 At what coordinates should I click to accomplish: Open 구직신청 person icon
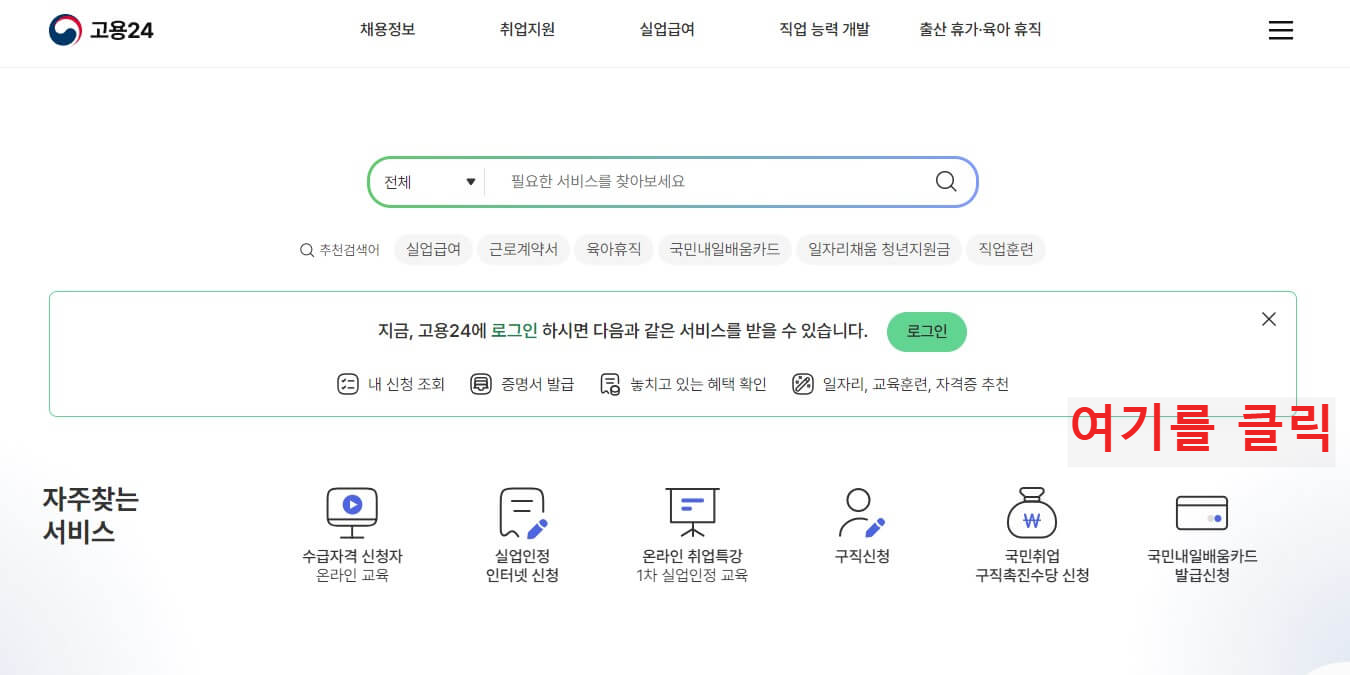coord(861,512)
